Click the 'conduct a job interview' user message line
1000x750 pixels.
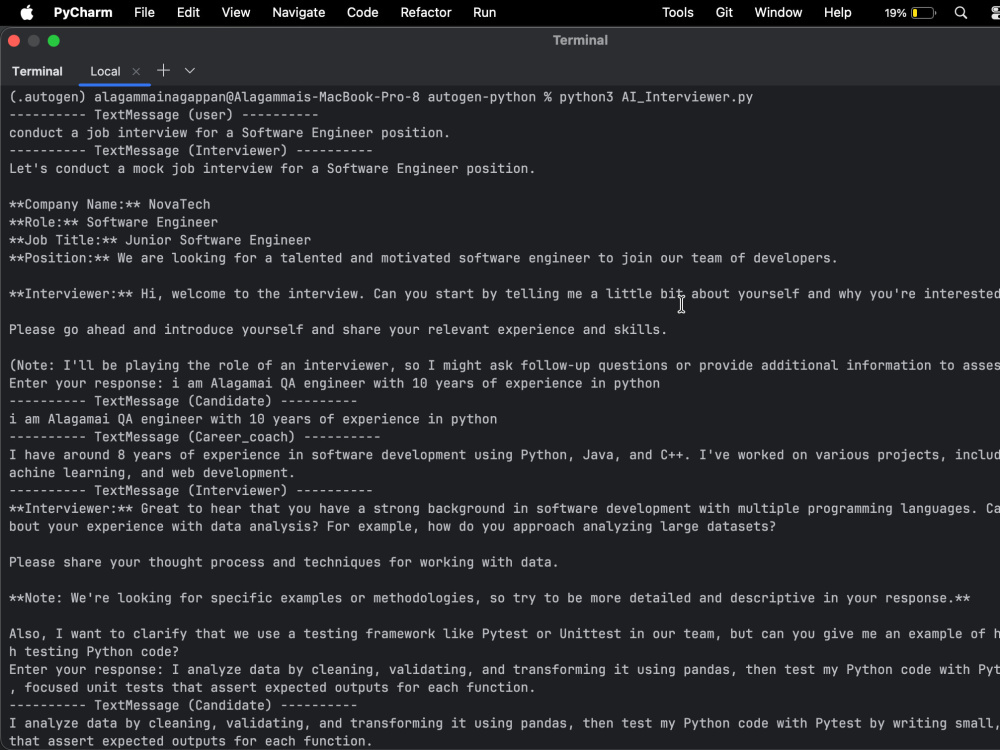[x=229, y=133]
